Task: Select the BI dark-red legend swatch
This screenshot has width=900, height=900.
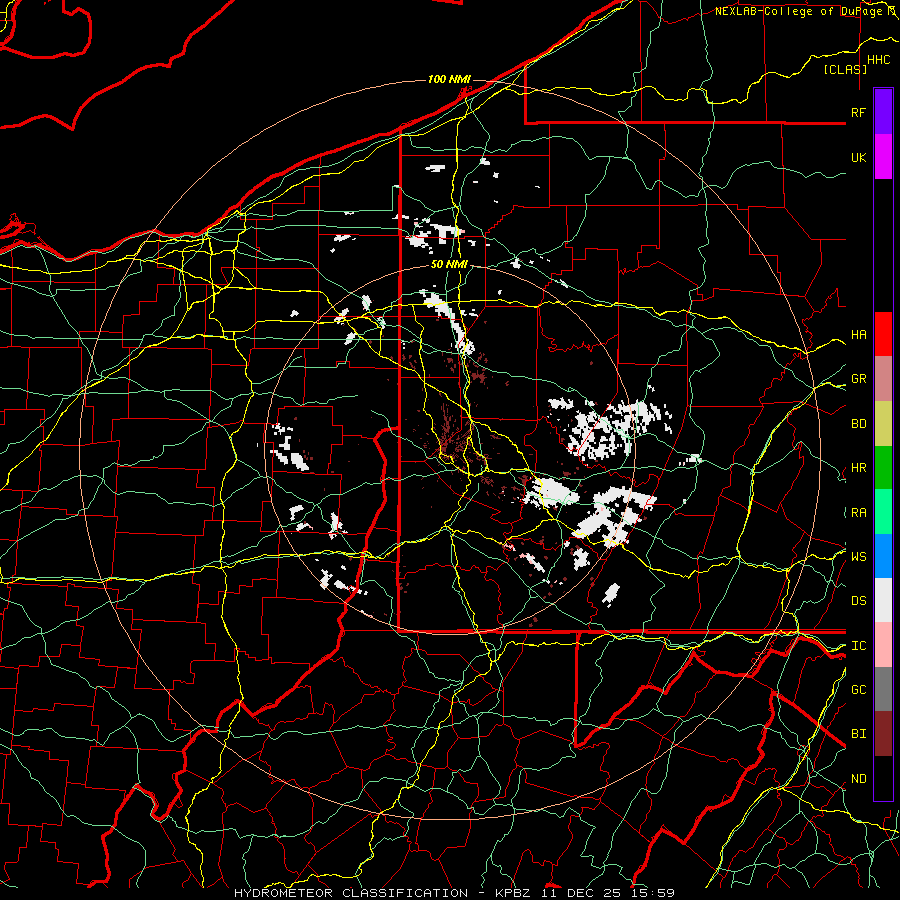Action: [x=883, y=734]
